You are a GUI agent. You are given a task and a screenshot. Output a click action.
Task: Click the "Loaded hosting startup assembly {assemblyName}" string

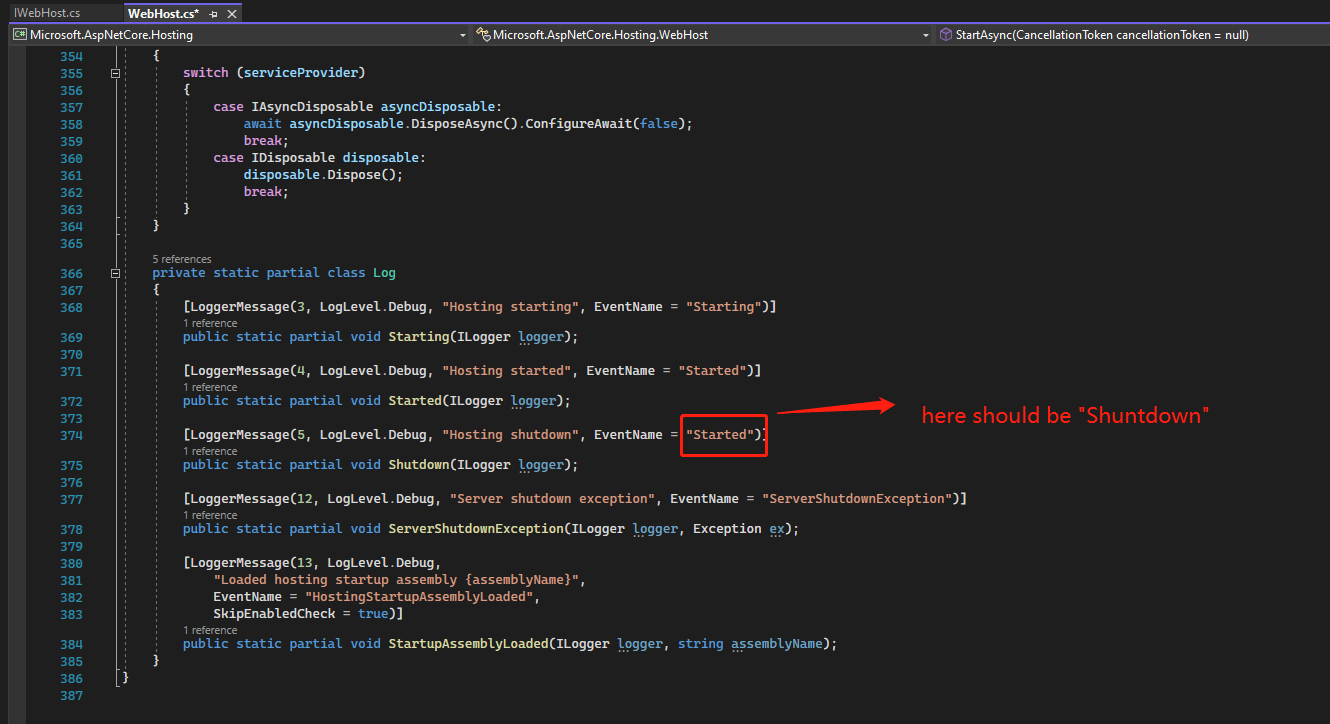[x=396, y=580]
